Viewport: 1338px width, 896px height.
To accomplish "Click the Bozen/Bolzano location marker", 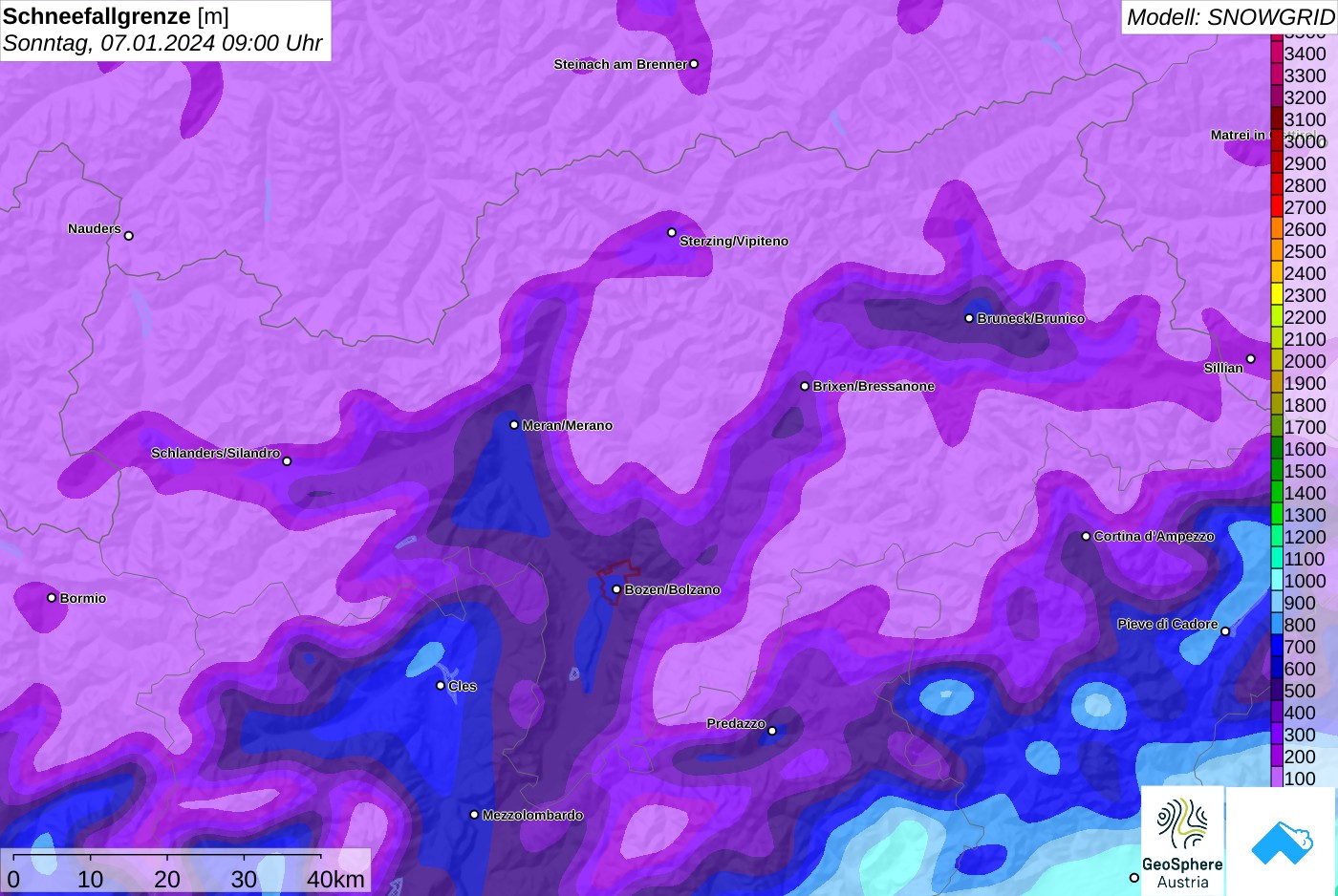I will [x=616, y=589].
